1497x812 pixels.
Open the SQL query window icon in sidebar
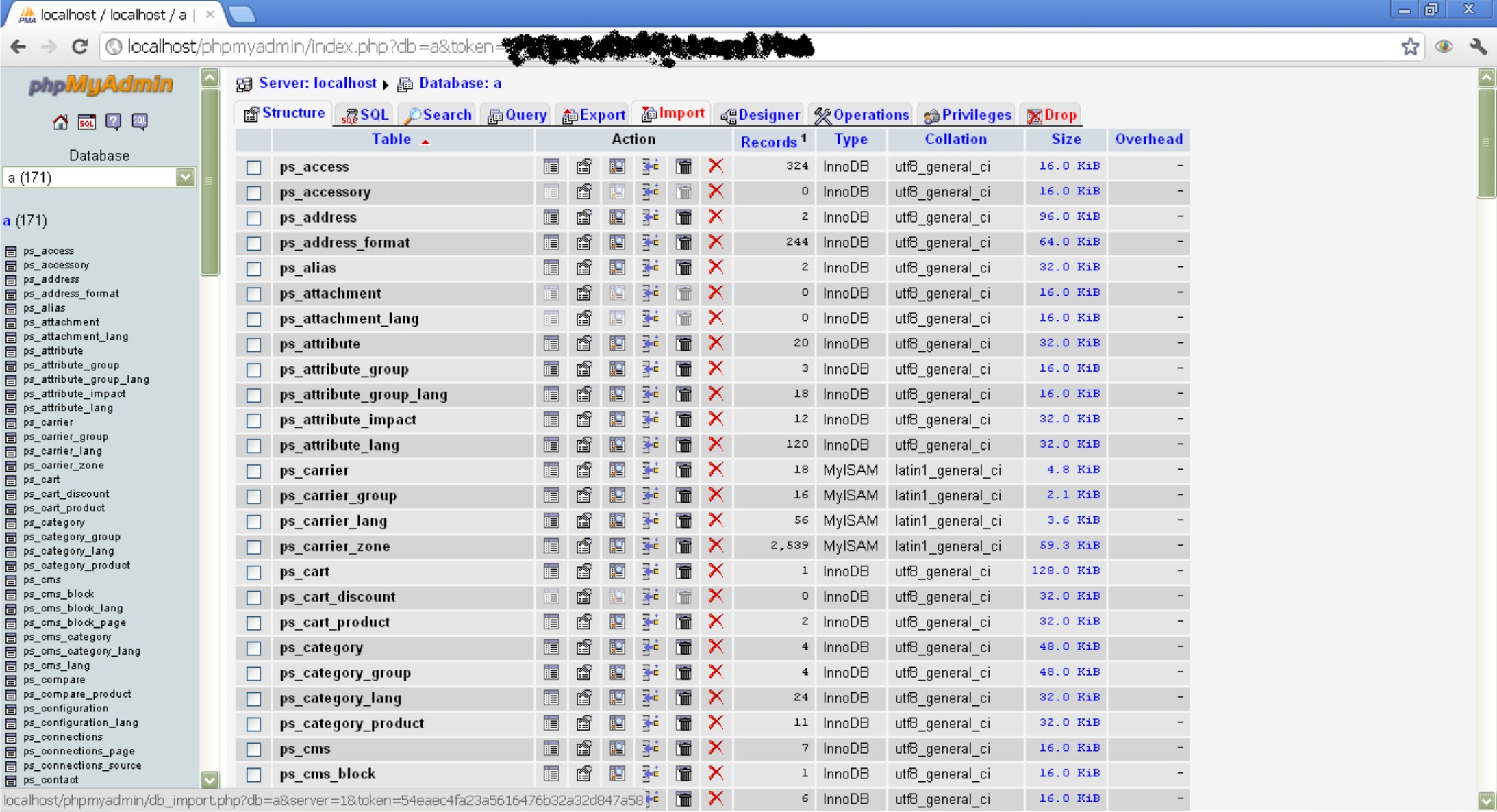click(x=86, y=122)
